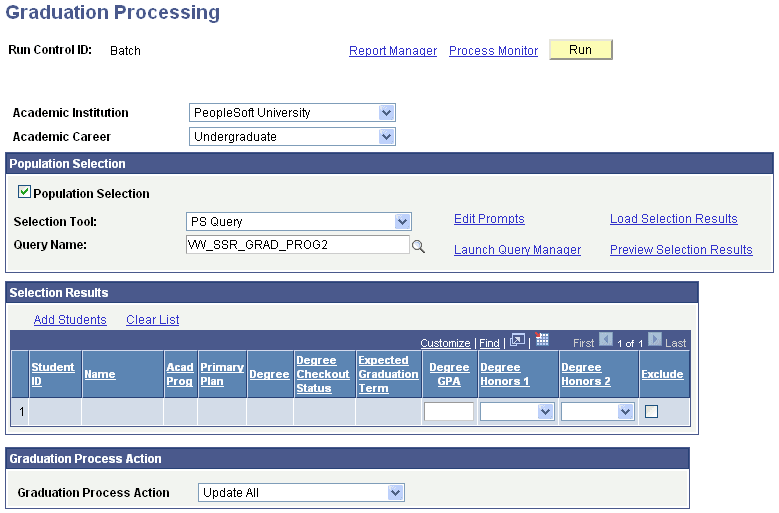The width and height of the screenshot is (779, 513).
Task: Sort by Student ID column header
Action: coord(53,374)
